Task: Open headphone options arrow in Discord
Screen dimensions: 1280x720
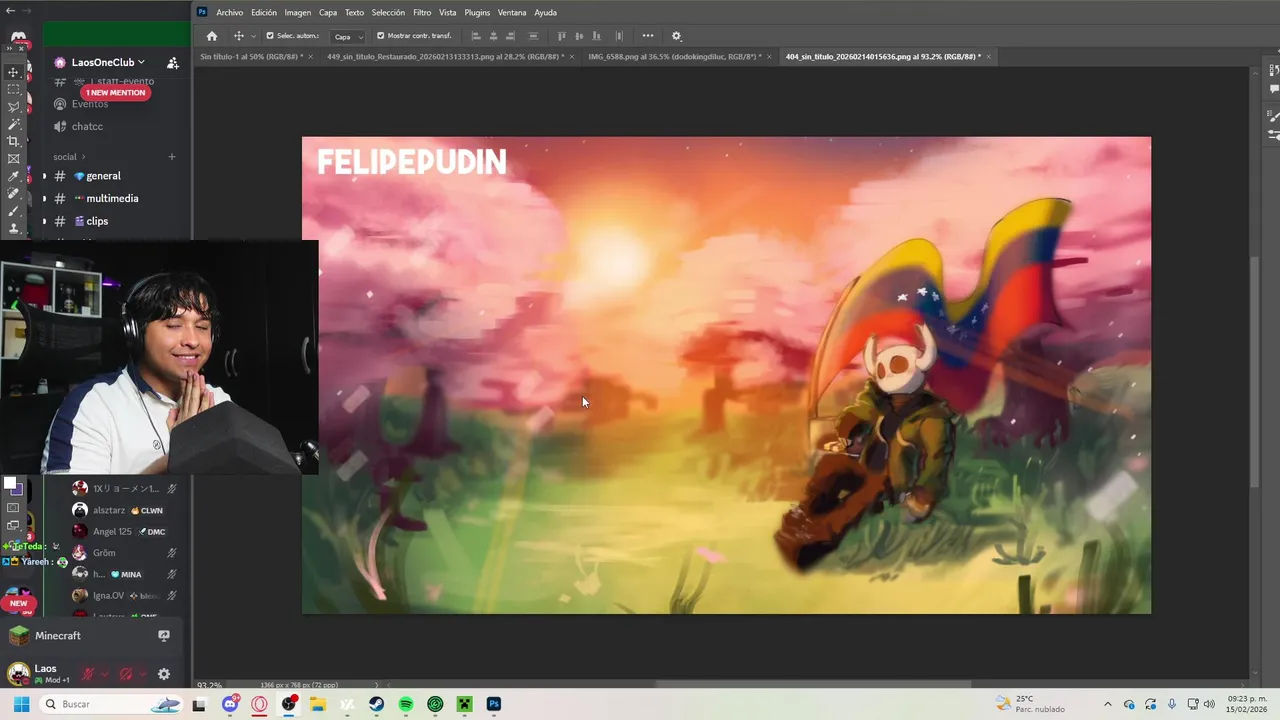Action: [142, 674]
